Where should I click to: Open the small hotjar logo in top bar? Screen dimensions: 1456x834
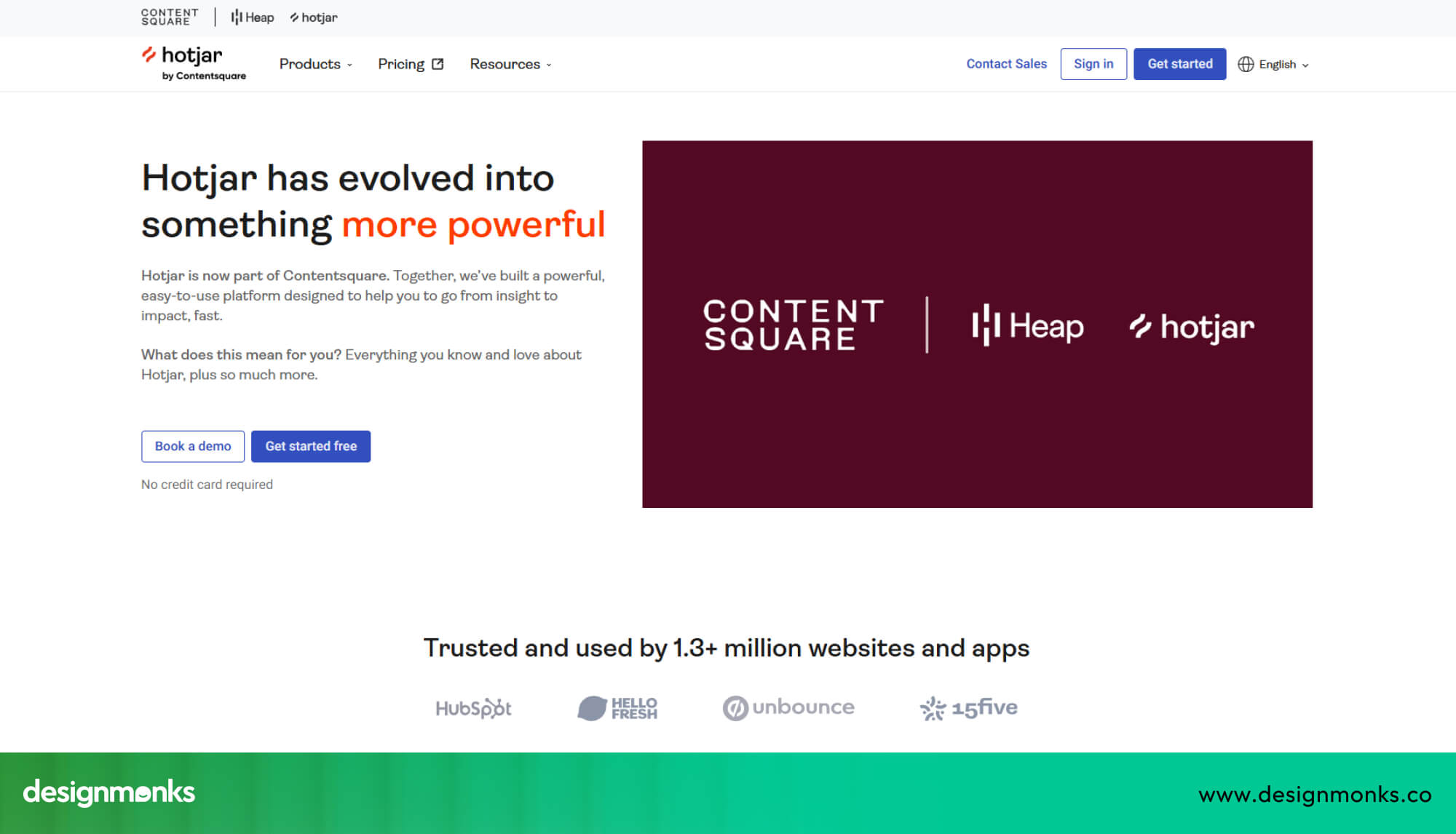[x=314, y=17]
